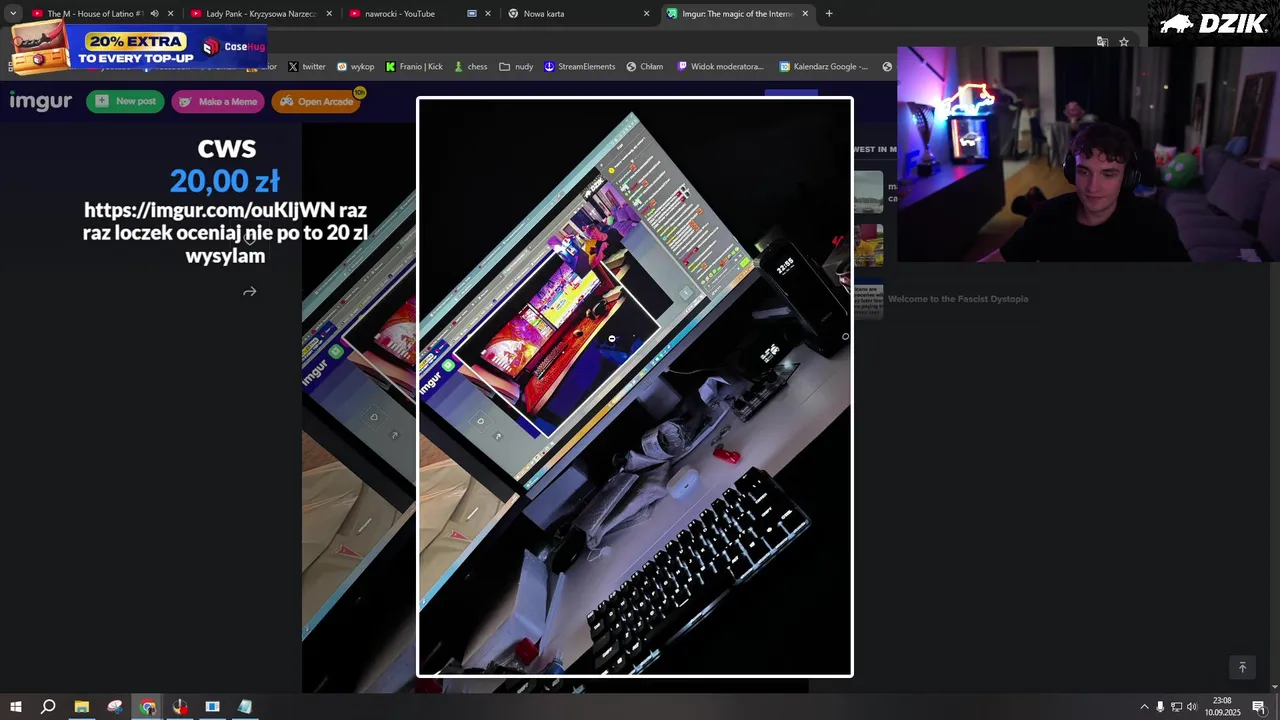Open the StreamElements bookmark
1280x720 pixels.
tap(580, 67)
